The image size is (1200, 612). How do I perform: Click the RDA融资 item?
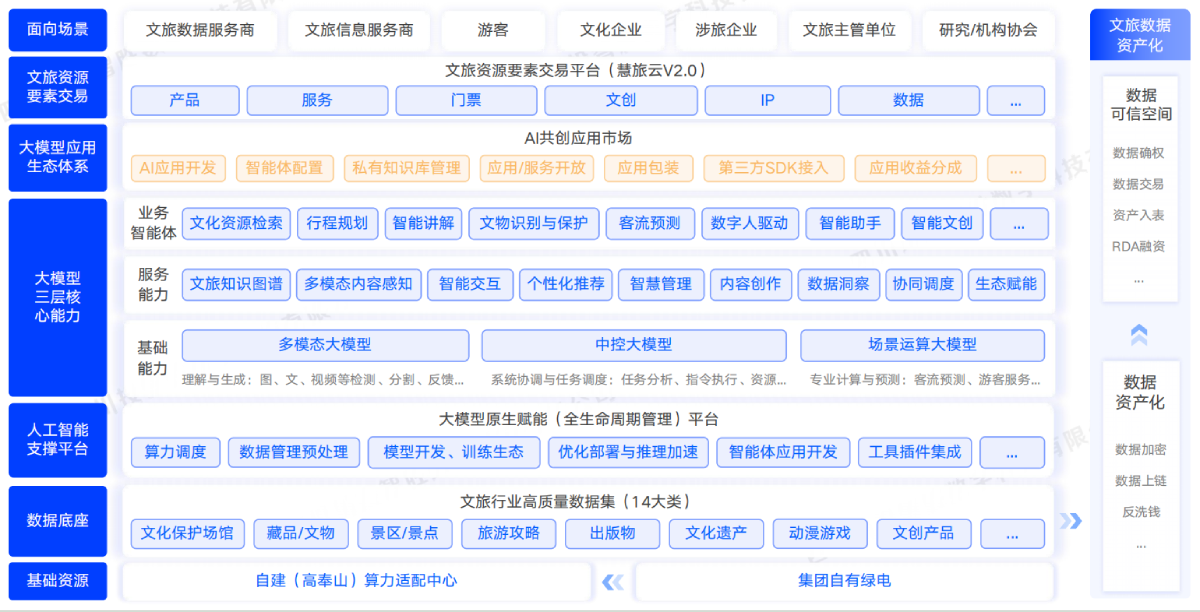click(1138, 246)
